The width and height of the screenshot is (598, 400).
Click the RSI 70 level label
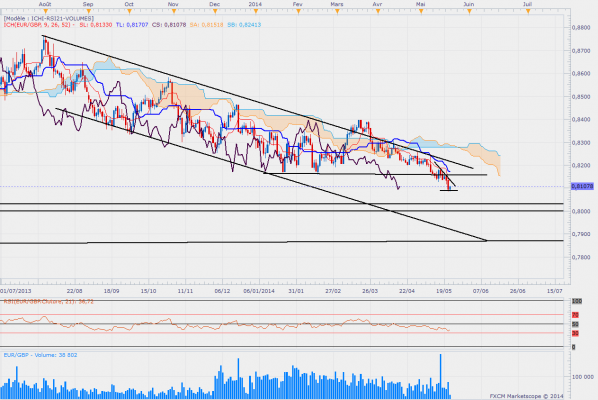575,315
